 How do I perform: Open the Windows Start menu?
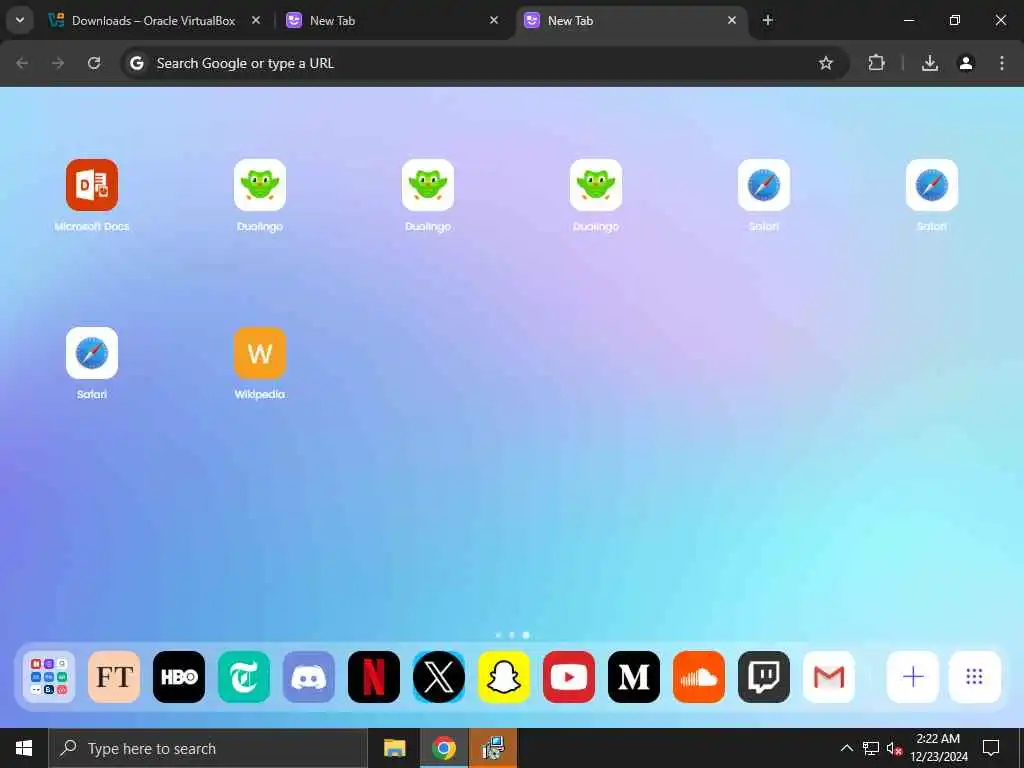[24, 748]
